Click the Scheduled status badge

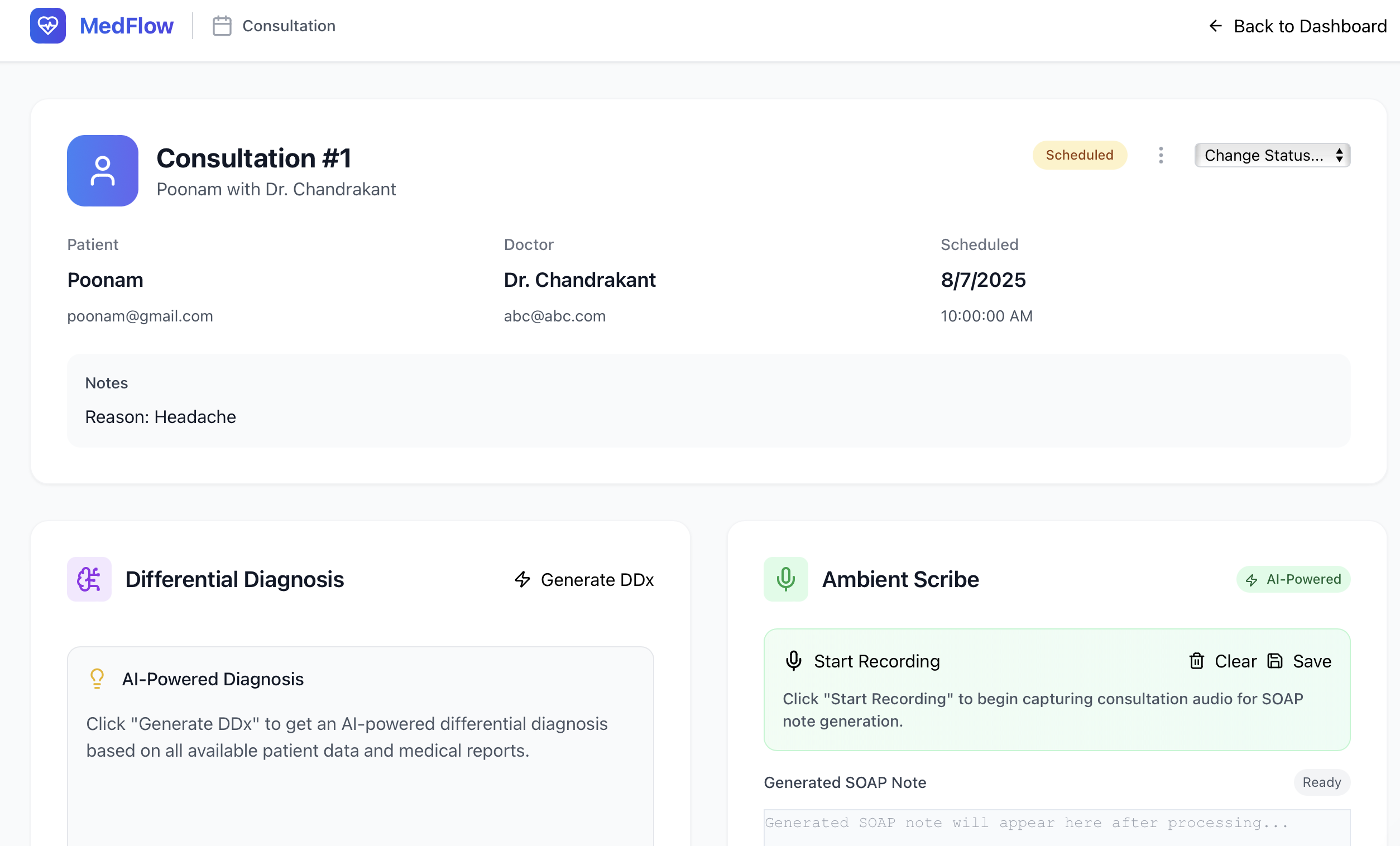[x=1079, y=155]
